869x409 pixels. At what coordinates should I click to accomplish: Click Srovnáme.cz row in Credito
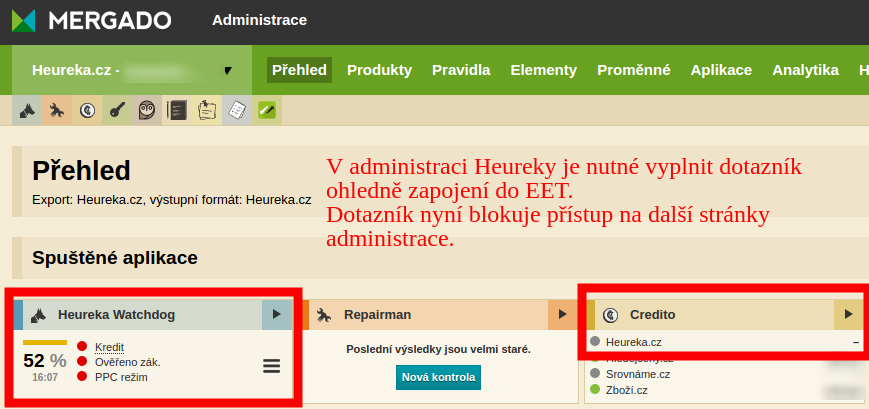pos(724,374)
